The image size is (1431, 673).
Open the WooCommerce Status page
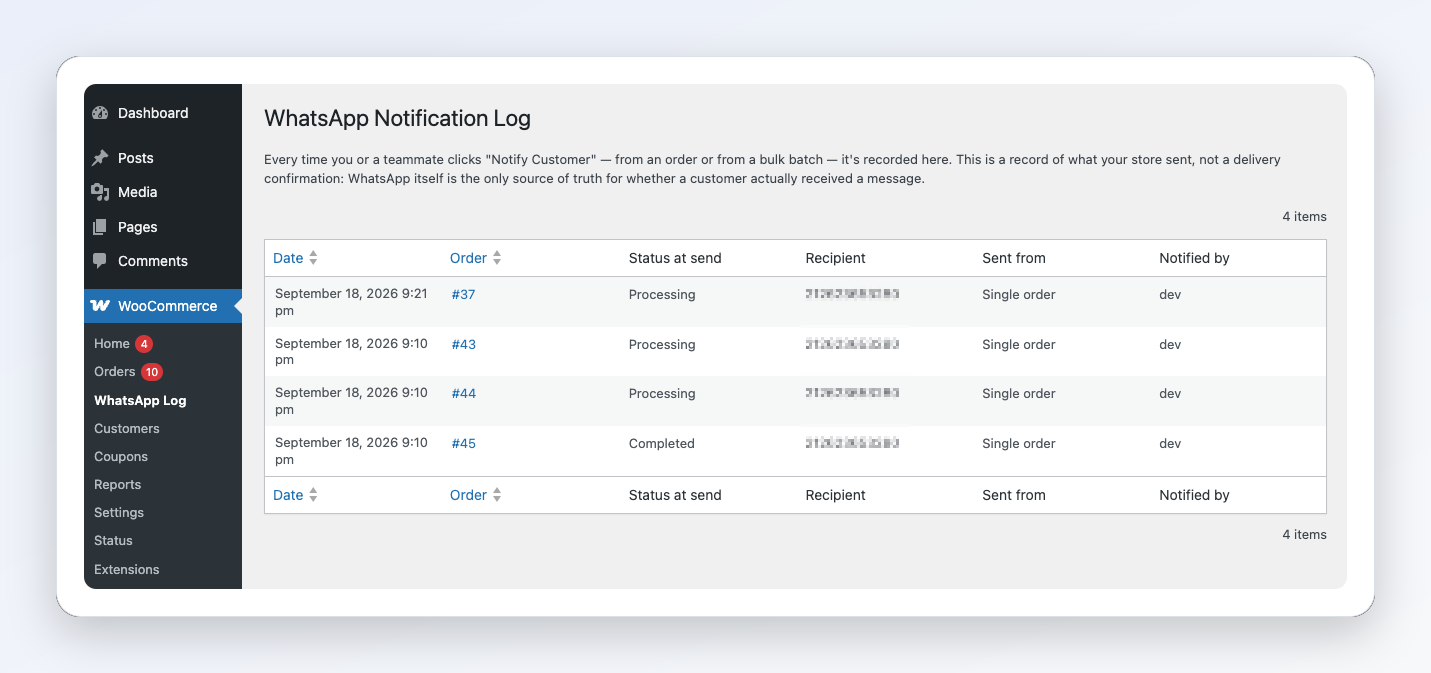[113, 541]
